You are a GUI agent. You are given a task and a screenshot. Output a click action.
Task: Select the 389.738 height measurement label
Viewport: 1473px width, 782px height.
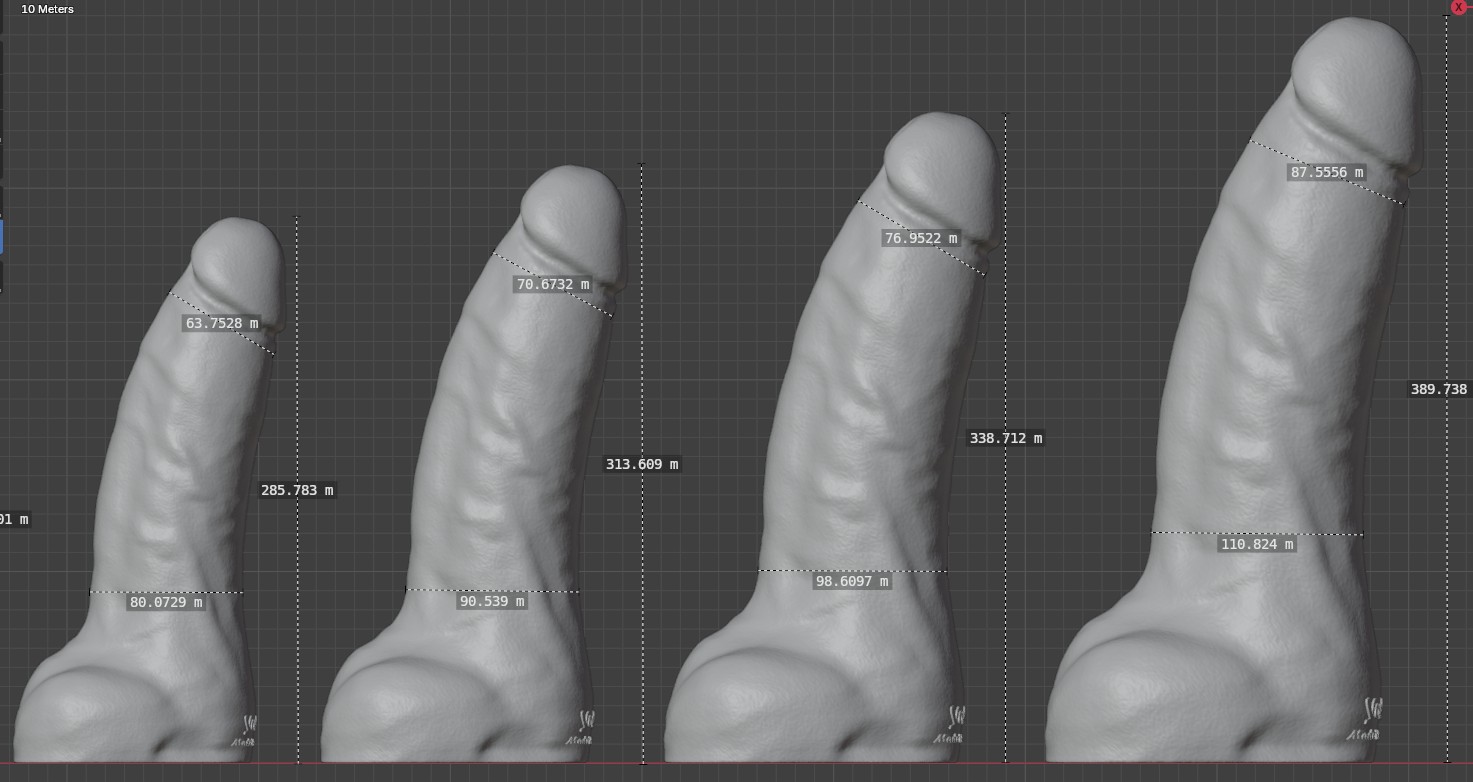[x=1438, y=389]
